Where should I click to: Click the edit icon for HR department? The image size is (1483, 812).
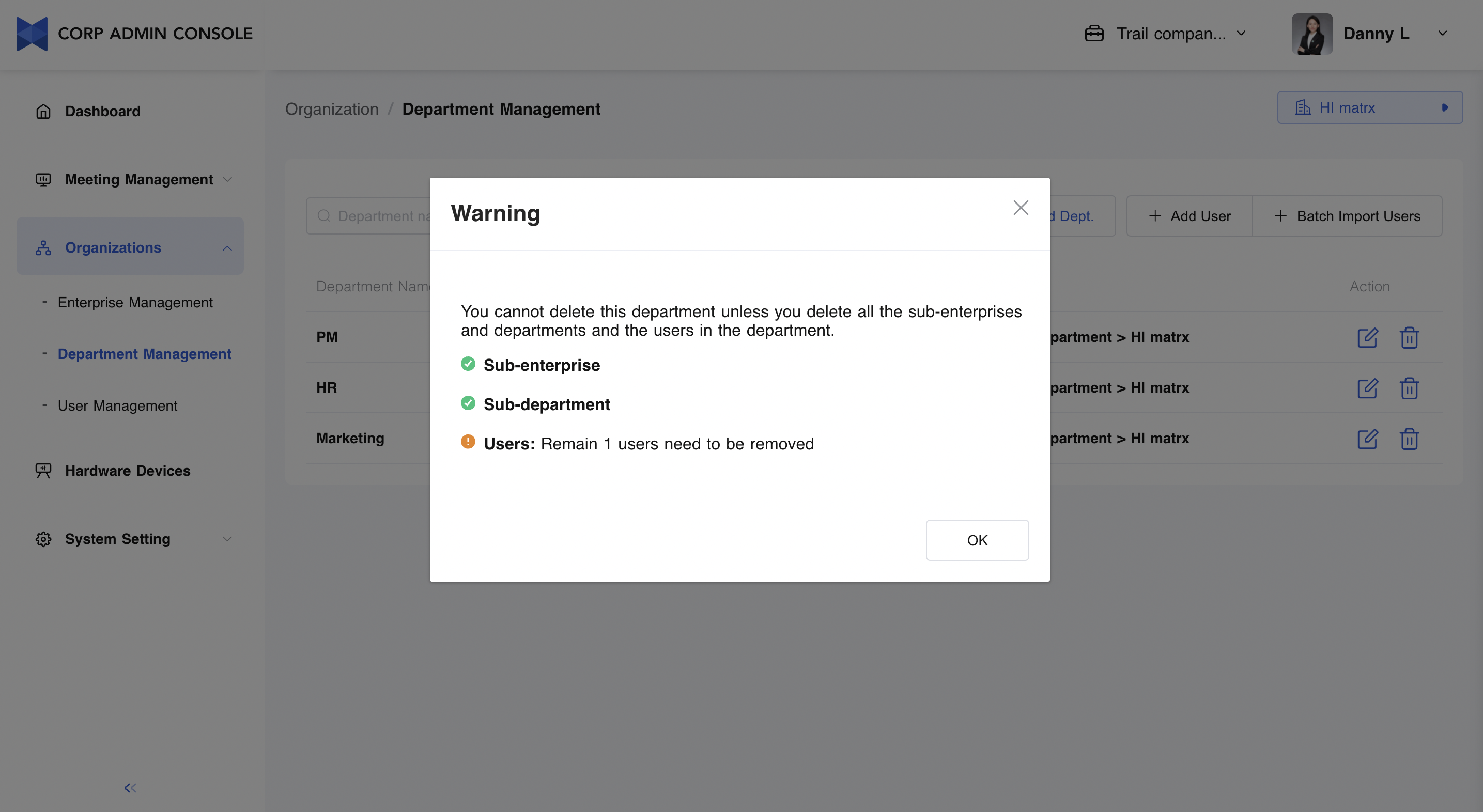pos(1367,388)
